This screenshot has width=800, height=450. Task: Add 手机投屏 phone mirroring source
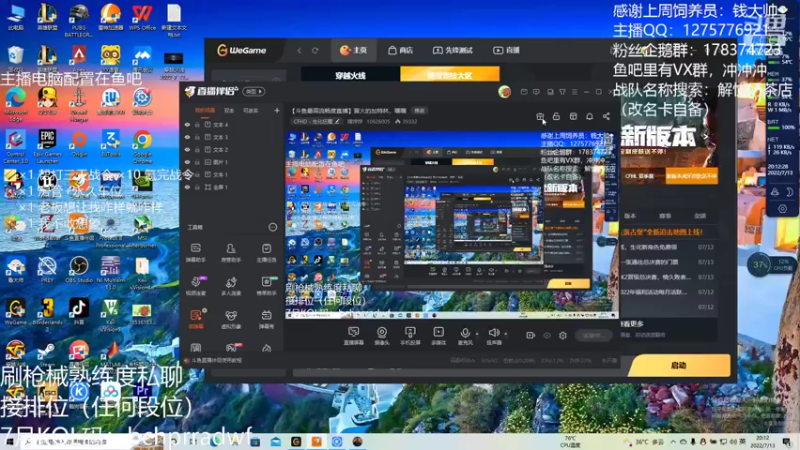(x=410, y=336)
